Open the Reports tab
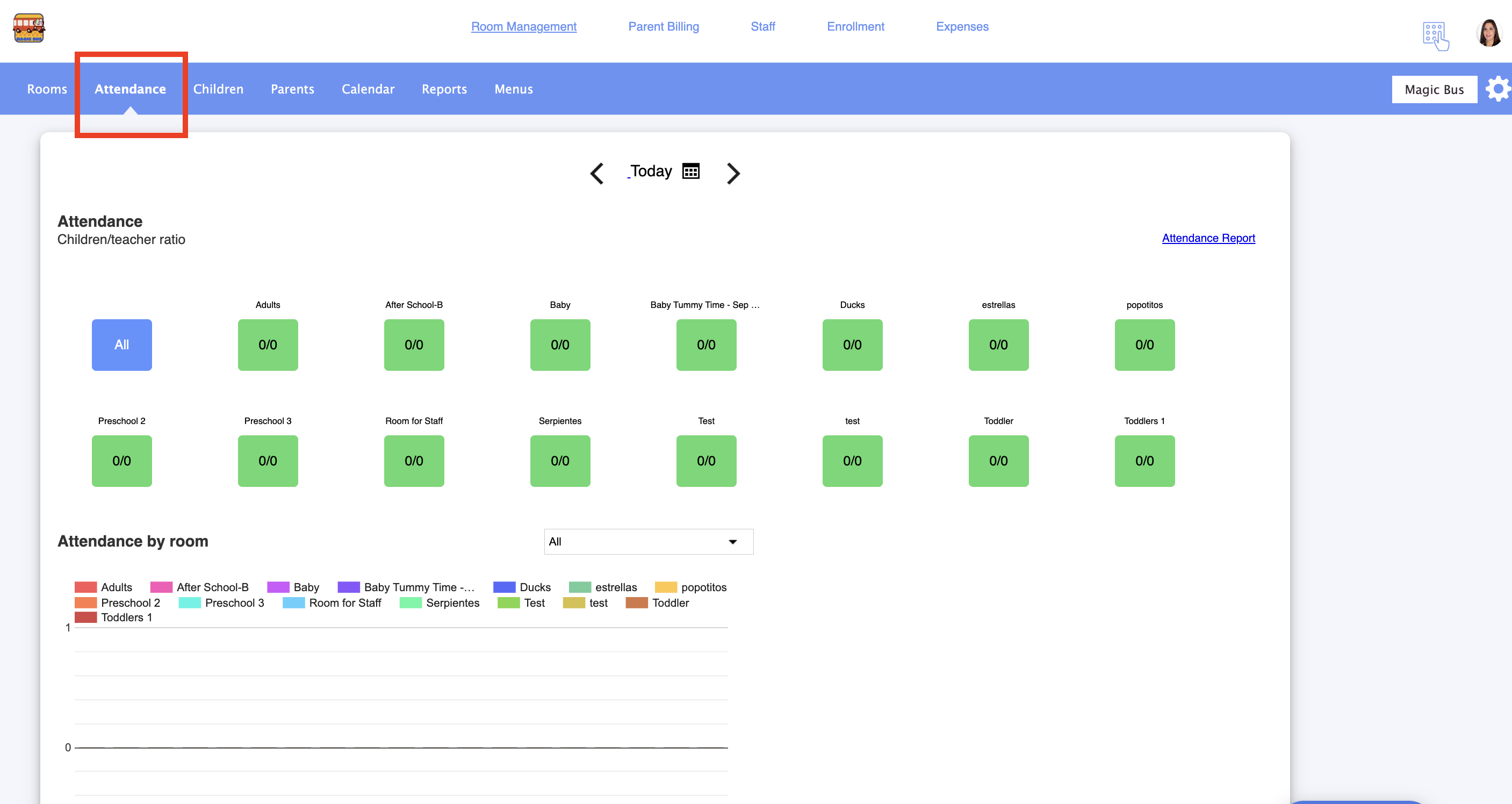1512x804 pixels. (x=444, y=89)
